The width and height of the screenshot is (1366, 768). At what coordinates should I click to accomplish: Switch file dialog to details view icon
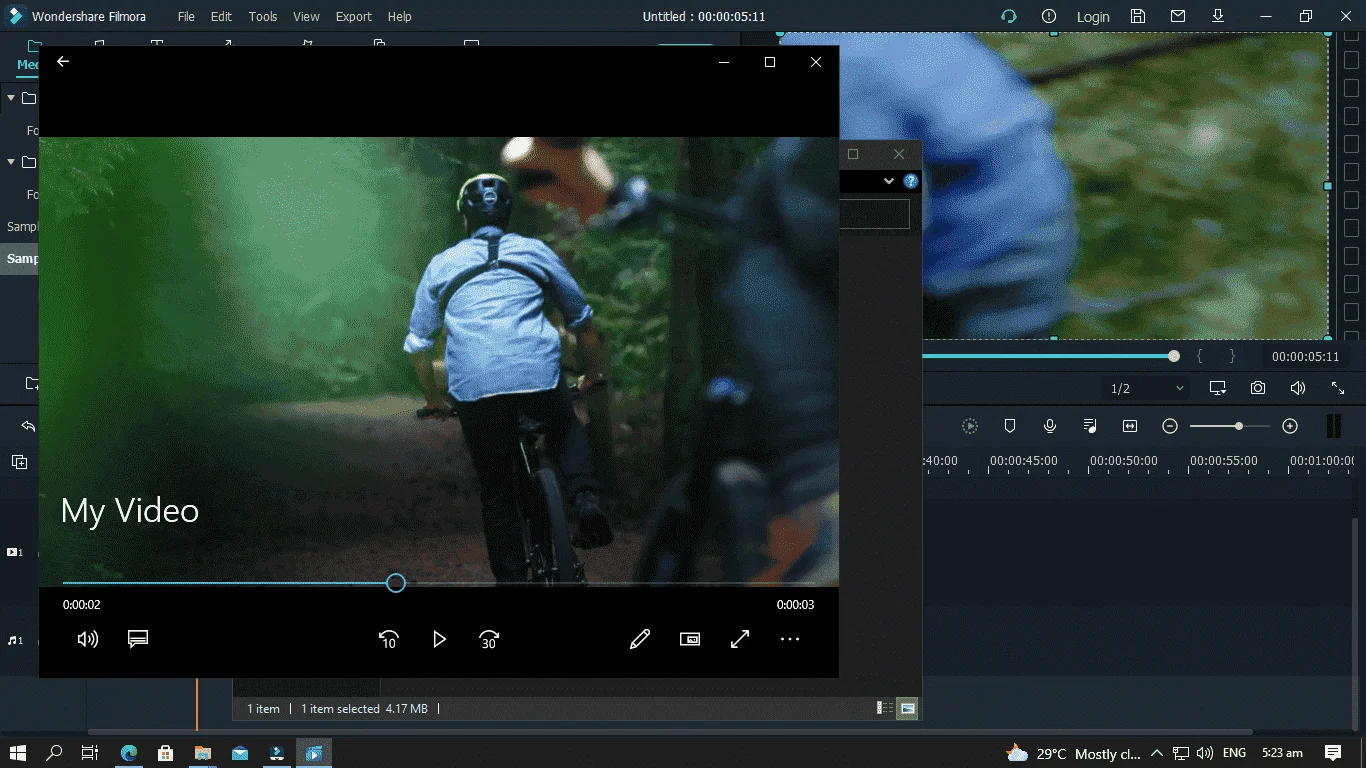[x=885, y=708]
